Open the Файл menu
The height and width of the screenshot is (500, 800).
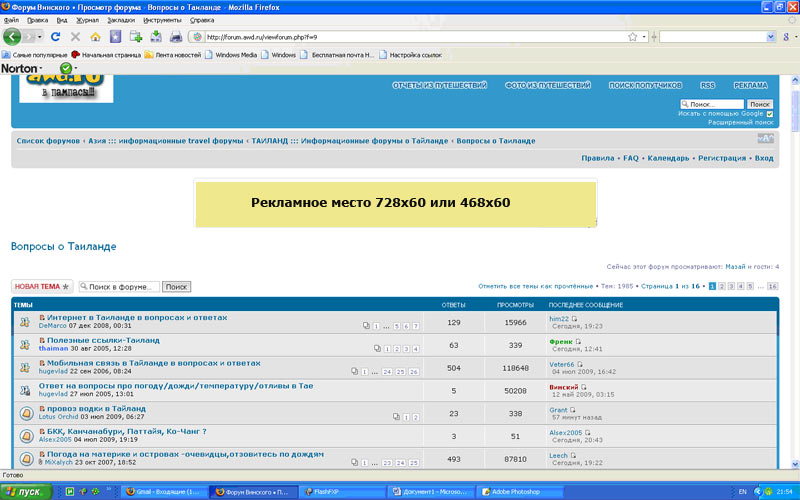coord(11,20)
